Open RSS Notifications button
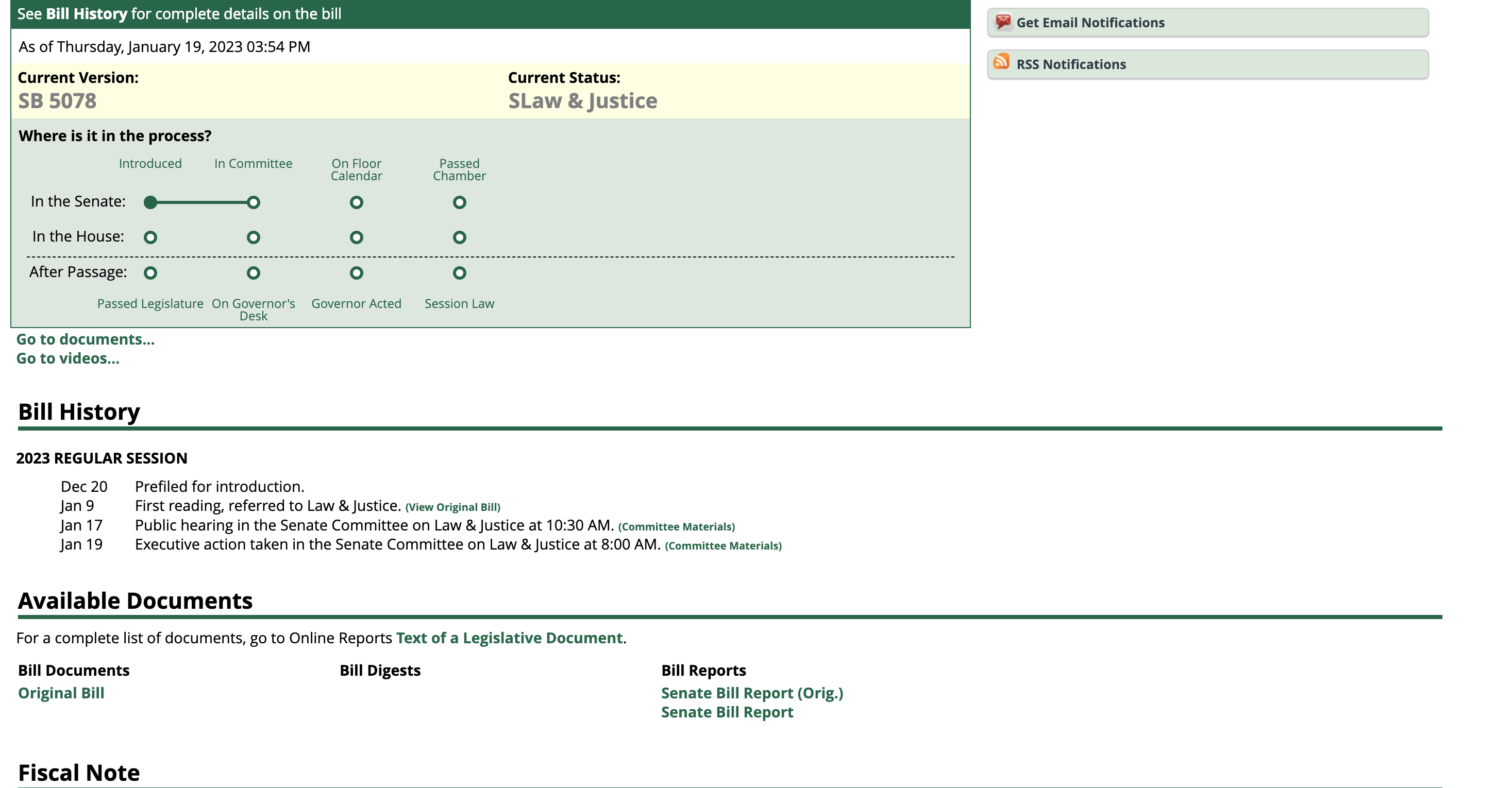This screenshot has height=788, width=1512. coord(1207,64)
